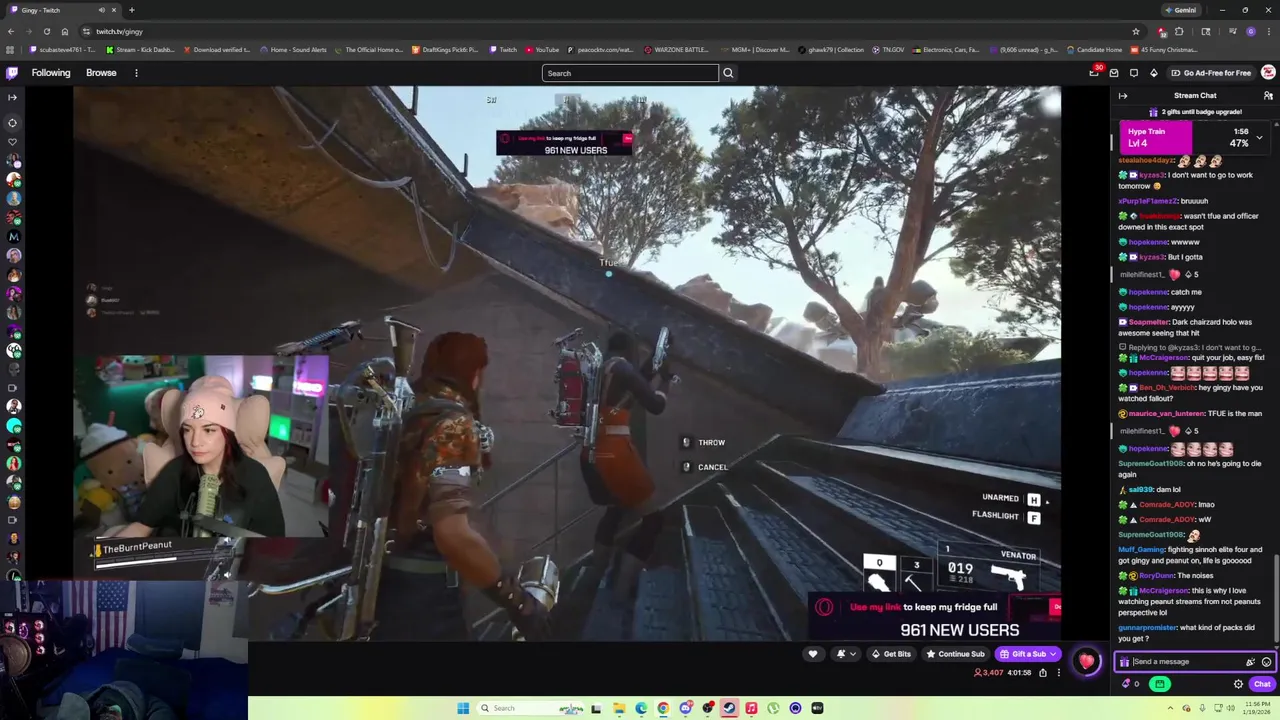1280x720 pixels.
Task: Open Chrome from the taskbar
Action: 663,708
